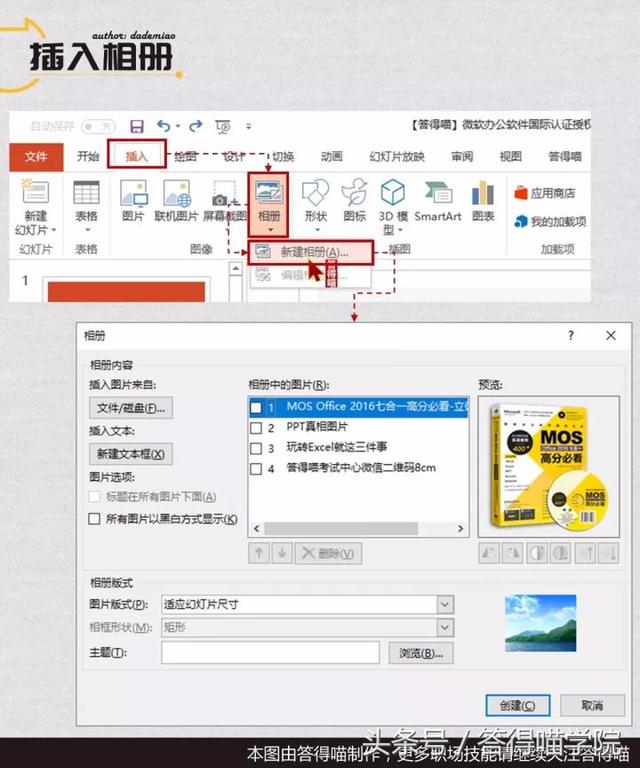Screen dimensions: 640x768
Task: Click the Redo arrow icon
Action: [x=196, y=126]
